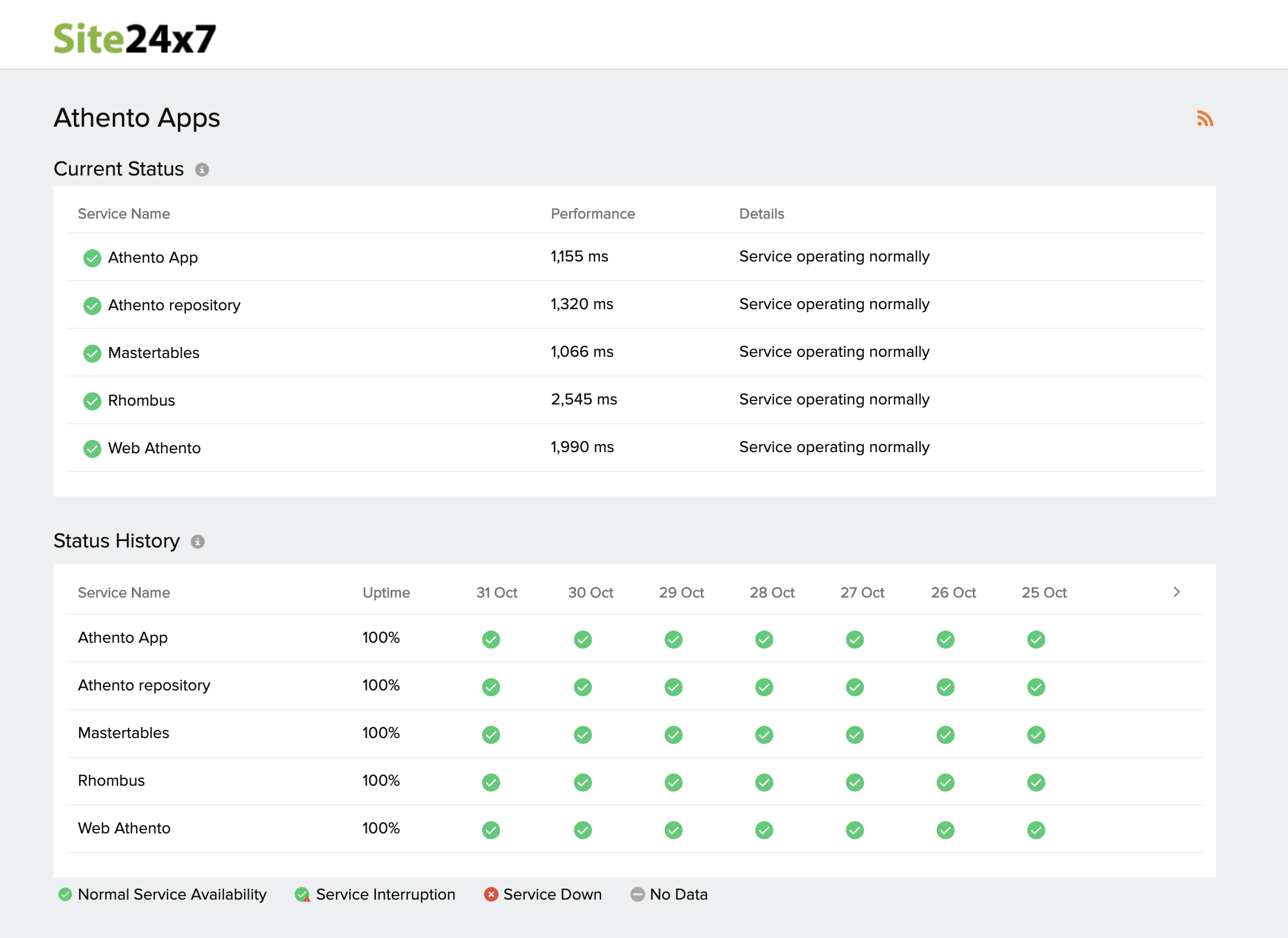The image size is (1288, 938).
Task: Click the Service Interruption legend icon
Action: [x=302, y=894]
